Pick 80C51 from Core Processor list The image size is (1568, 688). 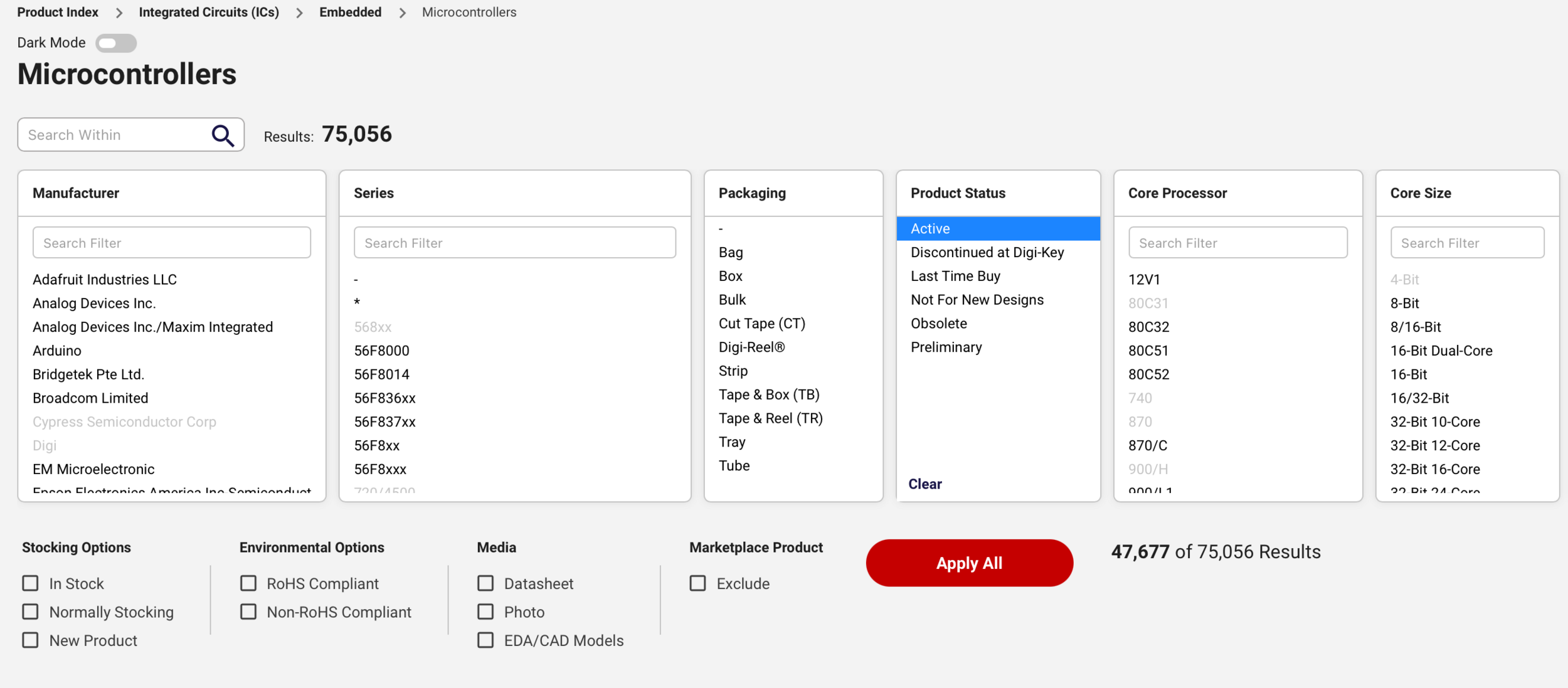point(1148,351)
